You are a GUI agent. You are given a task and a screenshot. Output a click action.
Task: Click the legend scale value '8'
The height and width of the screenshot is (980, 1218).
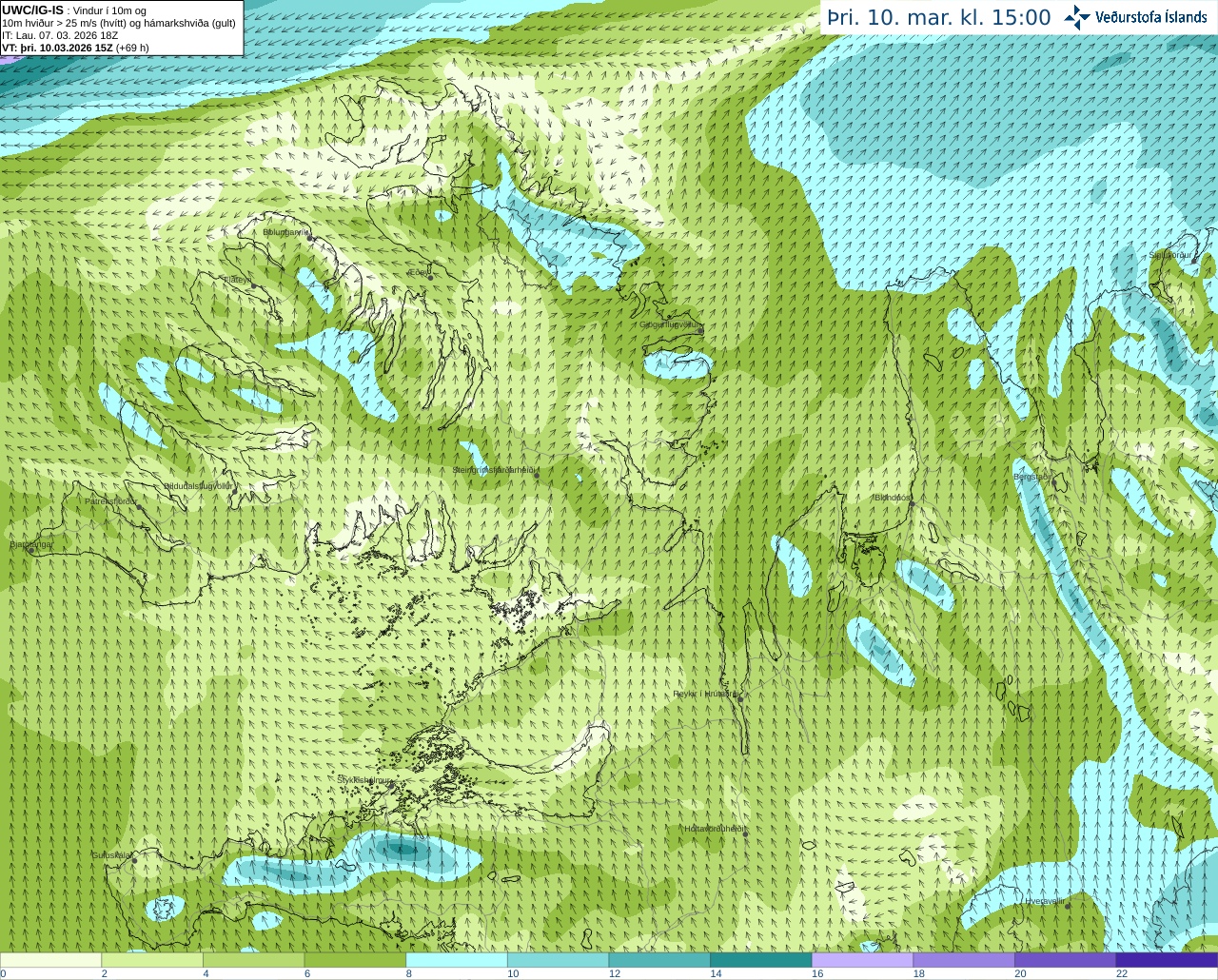click(x=409, y=973)
